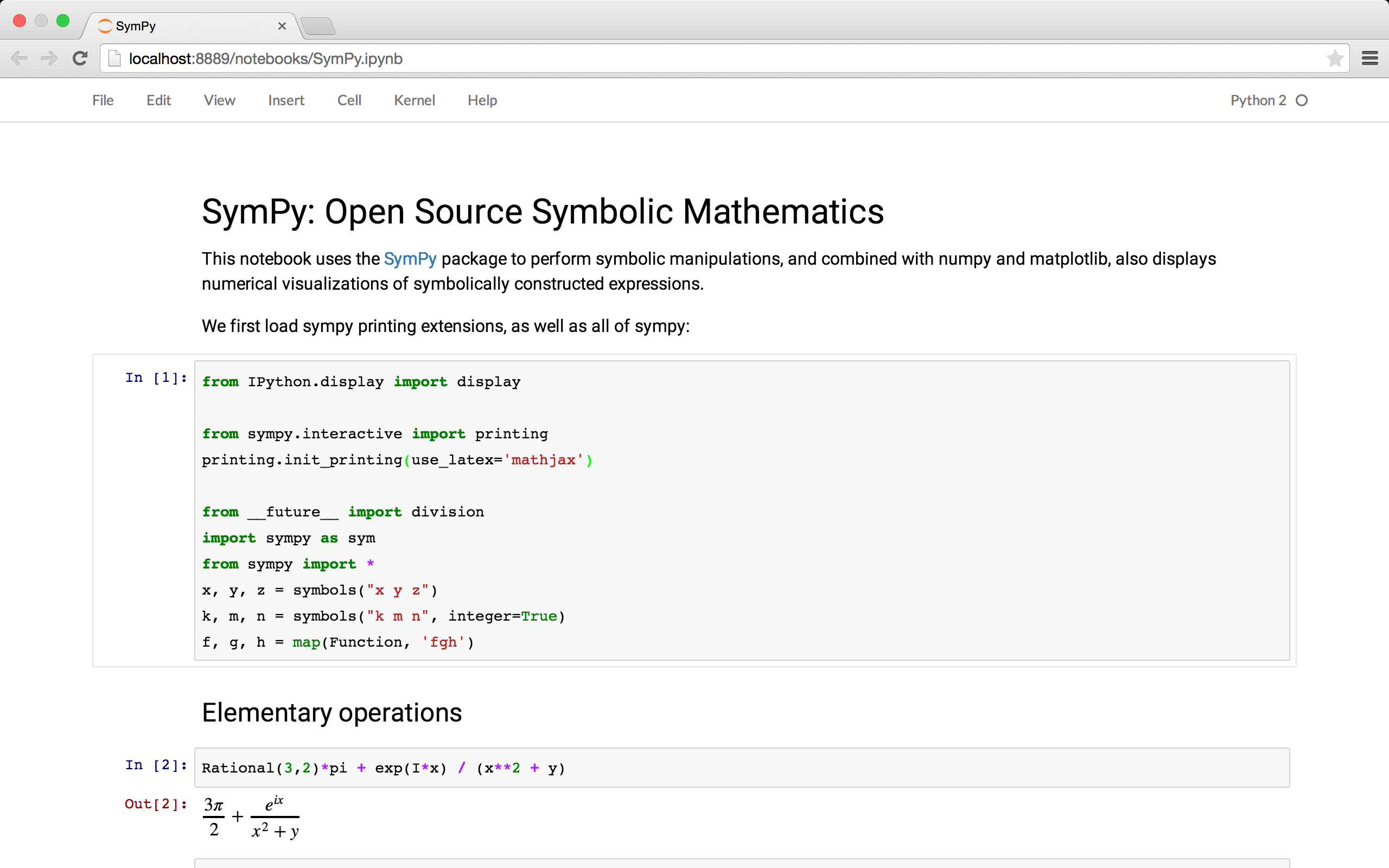
Task: Open the Edit menu
Action: click(x=158, y=100)
